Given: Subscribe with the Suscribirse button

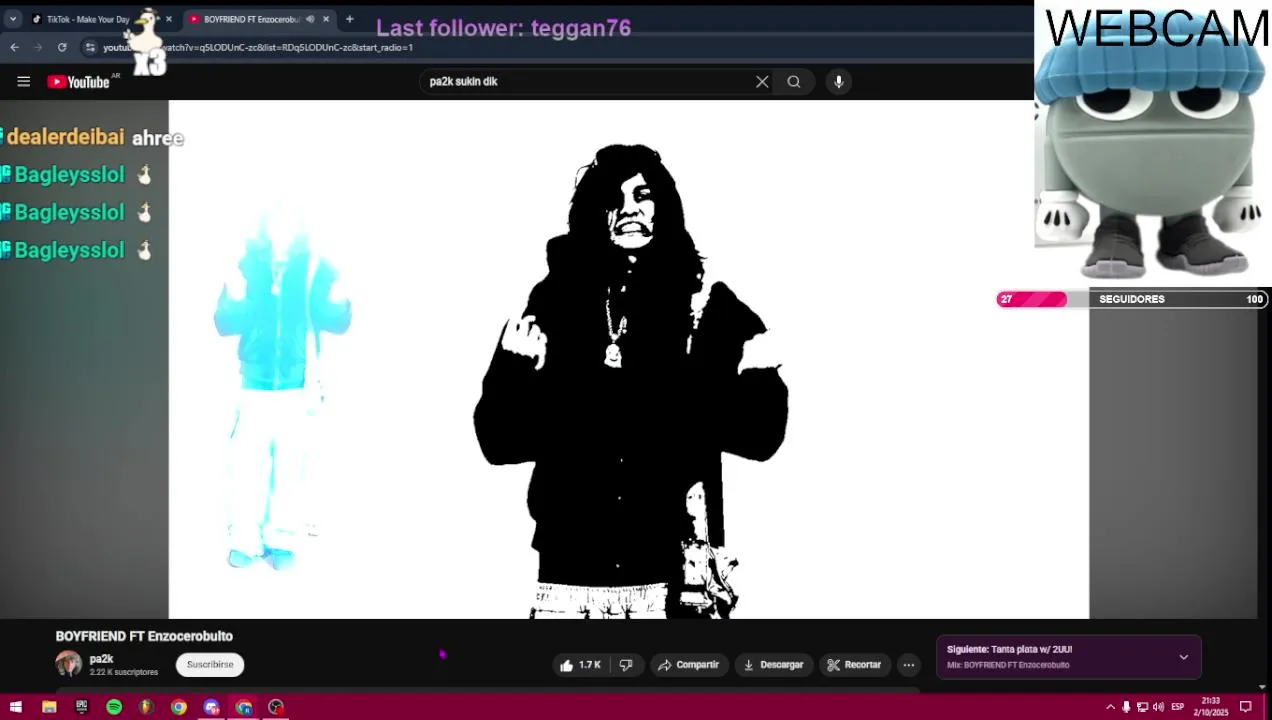Looking at the screenshot, I should 210,664.
